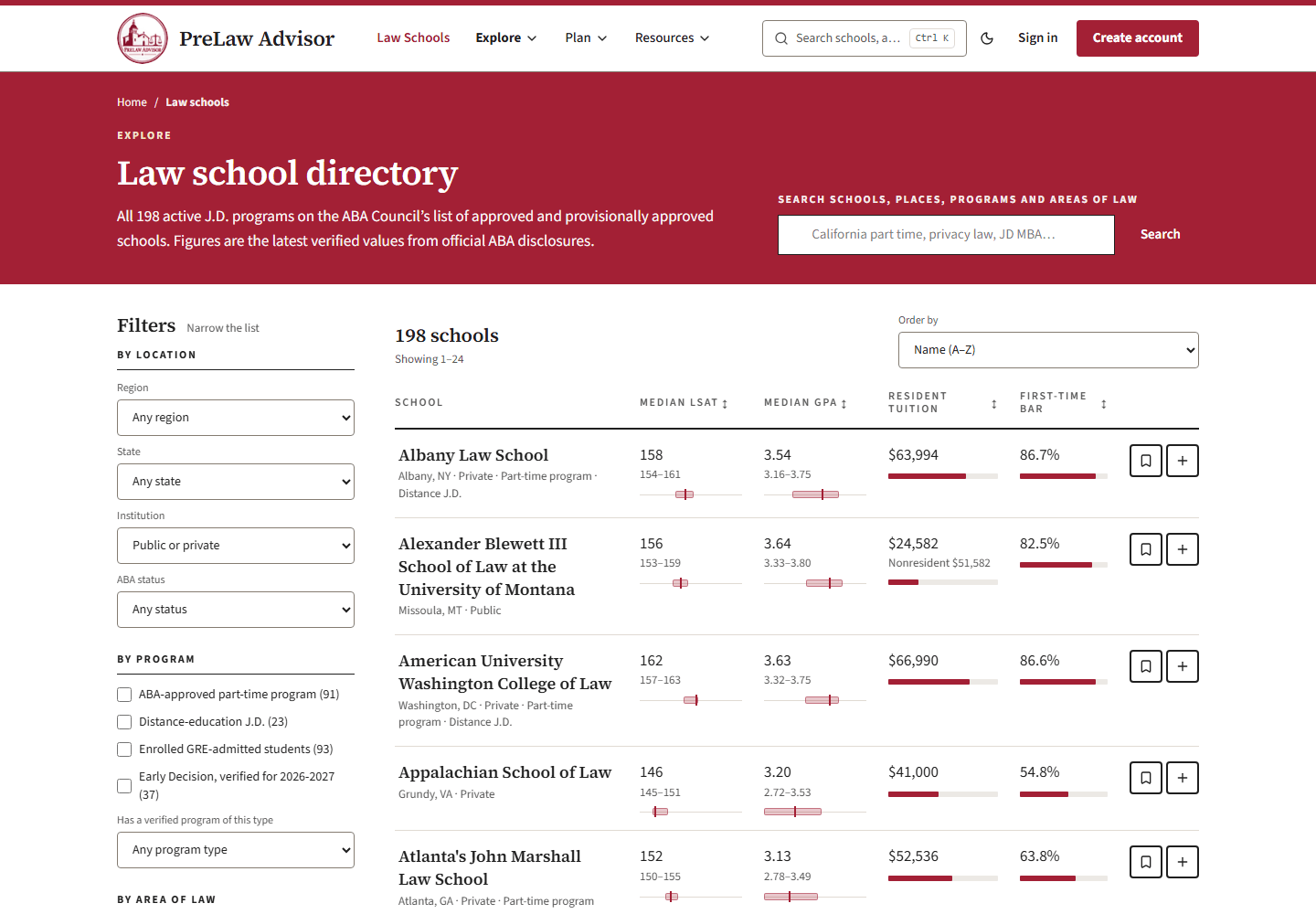Open the ABA status dropdown
Image resolution: width=1316 pixels, height=914 pixels.
tap(236, 610)
